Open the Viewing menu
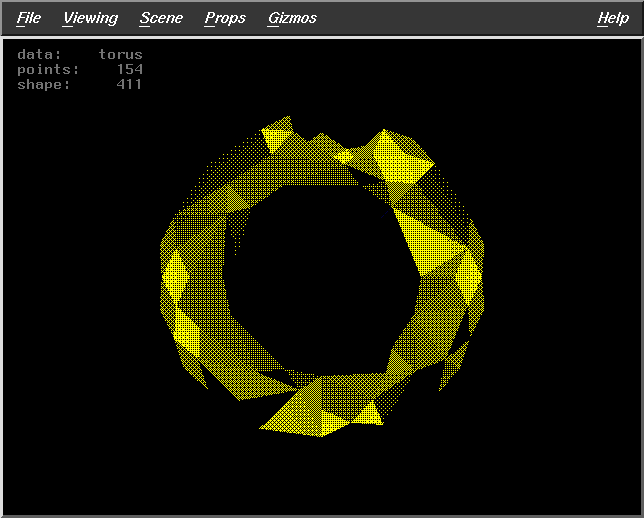The image size is (644, 518). point(90,18)
